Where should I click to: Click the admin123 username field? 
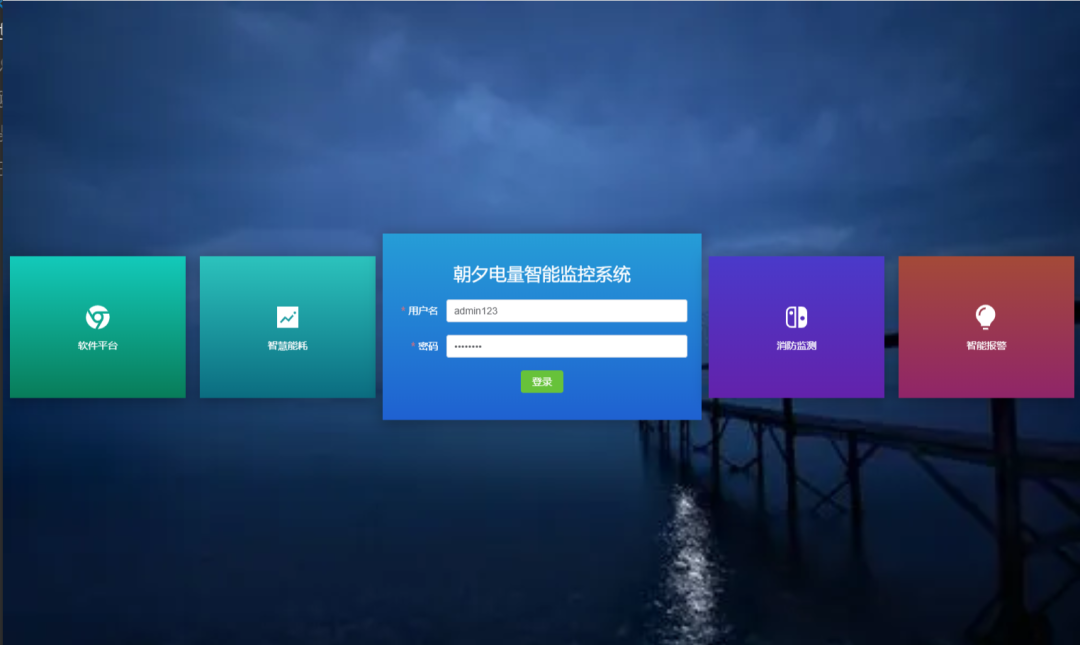(x=566, y=310)
